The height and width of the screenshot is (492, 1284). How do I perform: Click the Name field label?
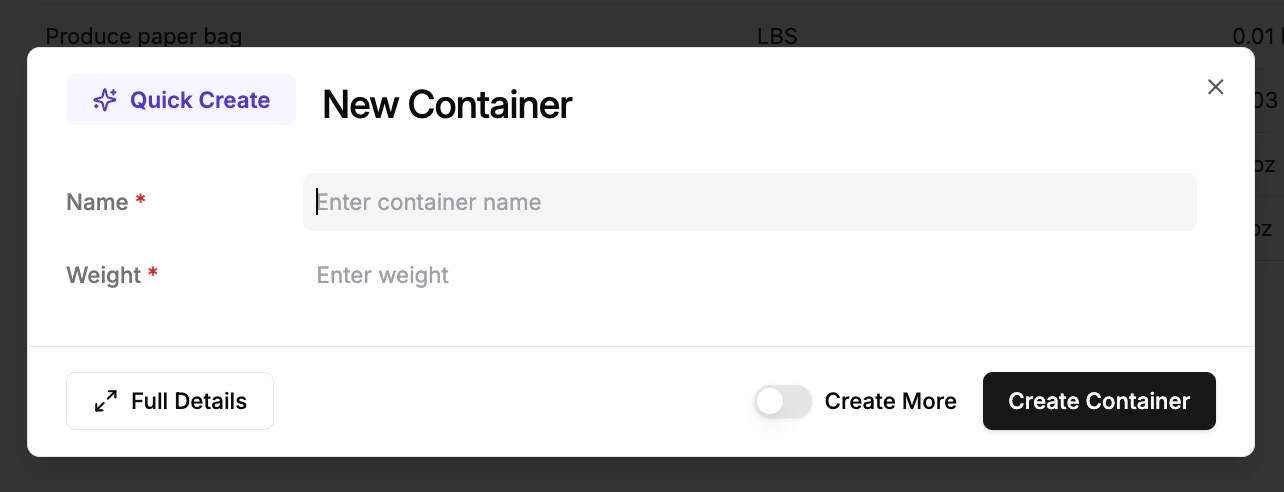click(x=97, y=202)
